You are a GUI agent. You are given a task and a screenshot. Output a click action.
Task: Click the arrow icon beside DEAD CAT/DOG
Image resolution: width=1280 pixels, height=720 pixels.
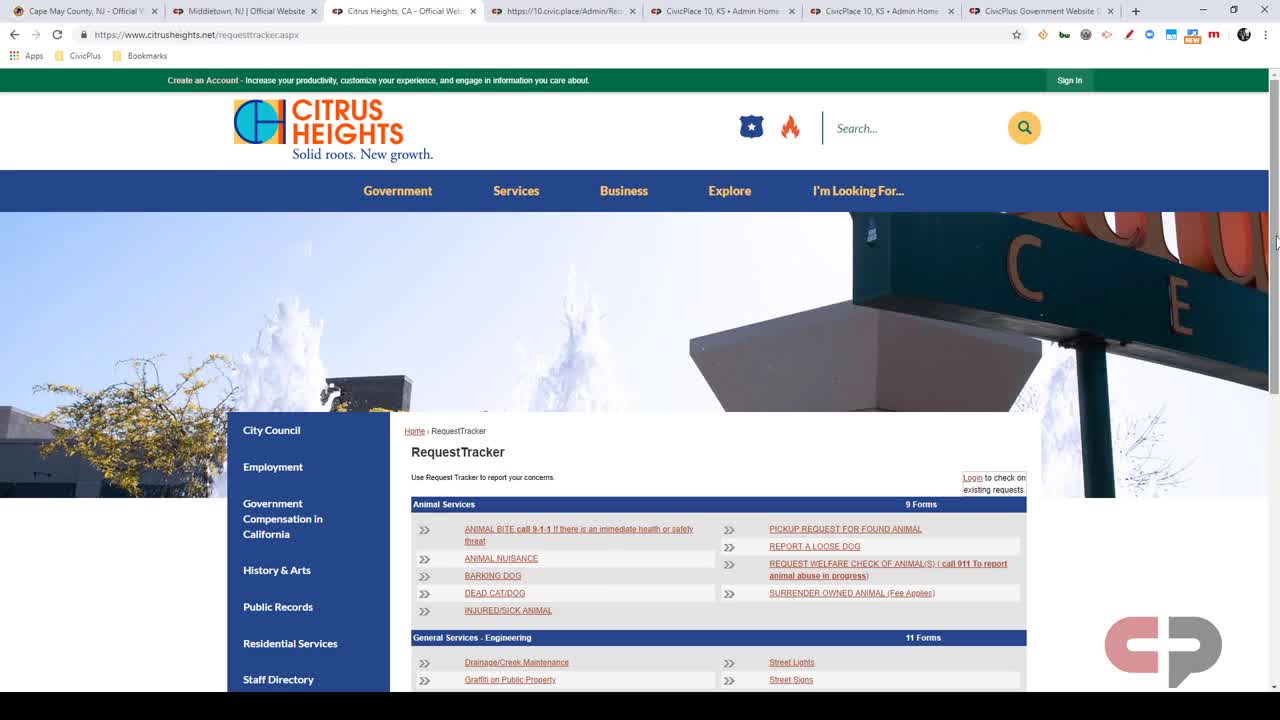click(x=424, y=594)
